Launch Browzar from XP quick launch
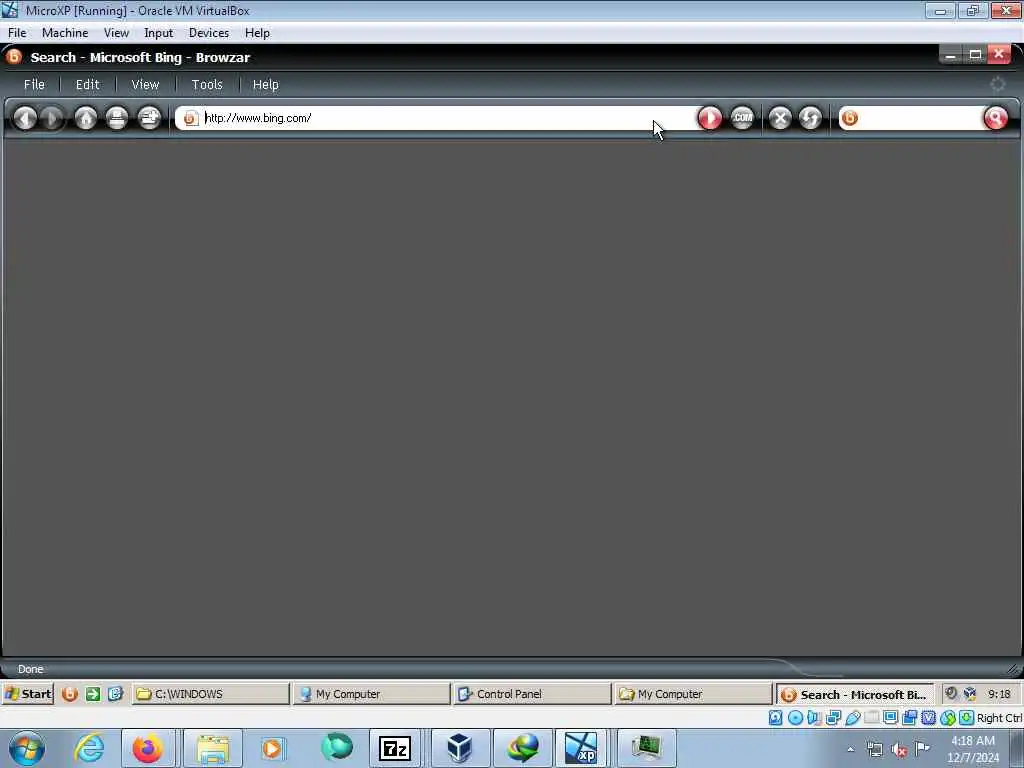This screenshot has height=768, width=1024. pos(69,694)
